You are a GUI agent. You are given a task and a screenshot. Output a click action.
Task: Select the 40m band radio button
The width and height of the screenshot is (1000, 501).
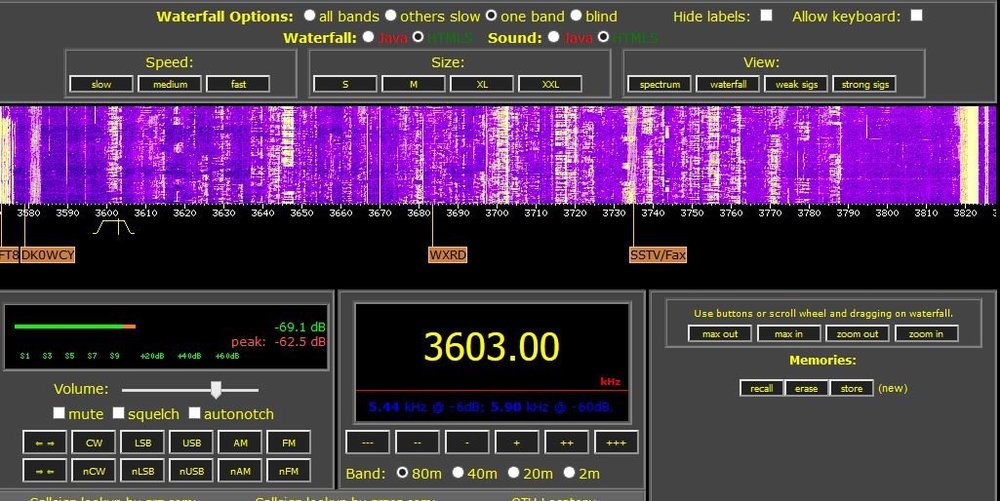coord(458,473)
